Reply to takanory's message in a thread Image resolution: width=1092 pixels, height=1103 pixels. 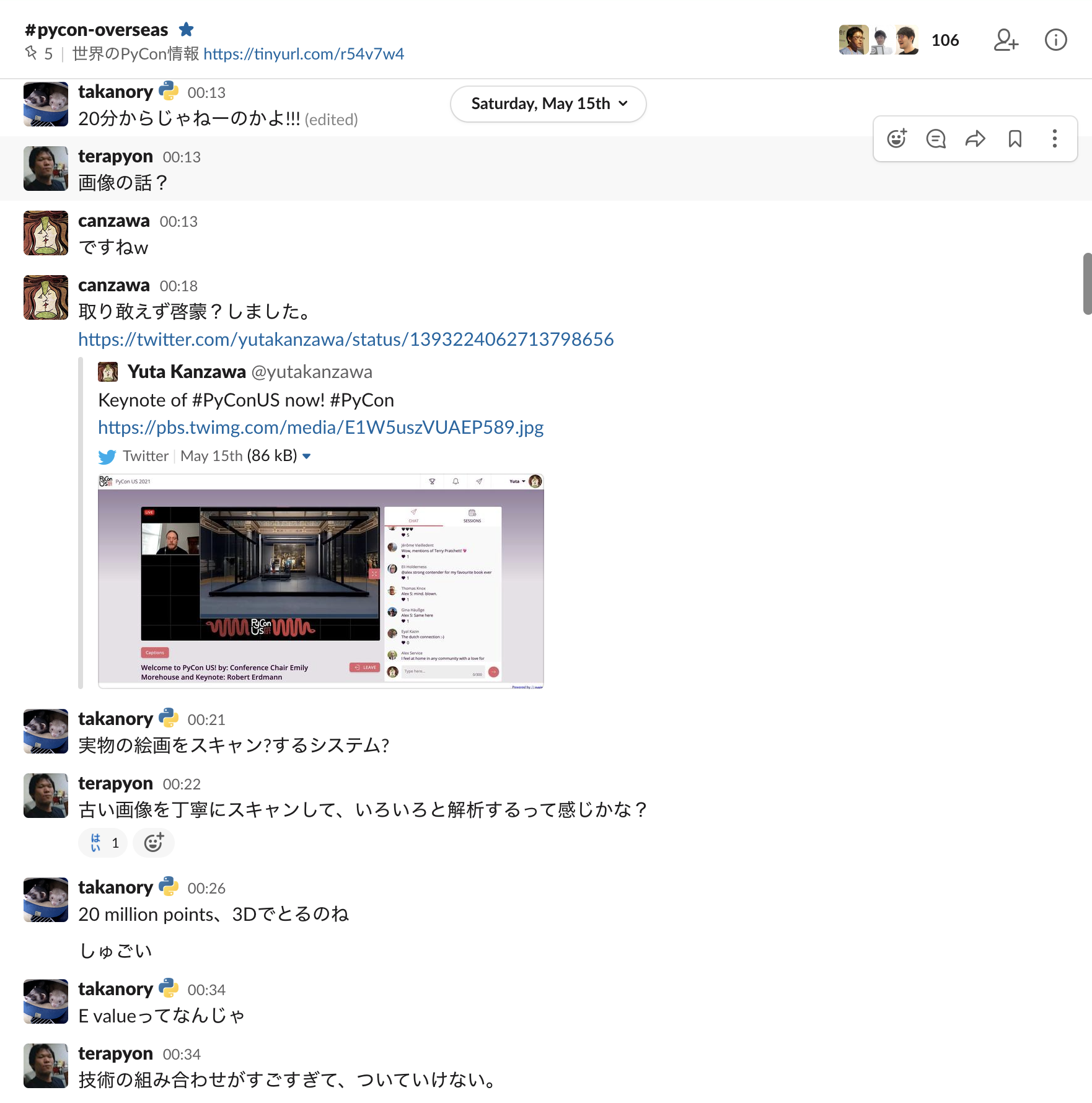[936, 139]
